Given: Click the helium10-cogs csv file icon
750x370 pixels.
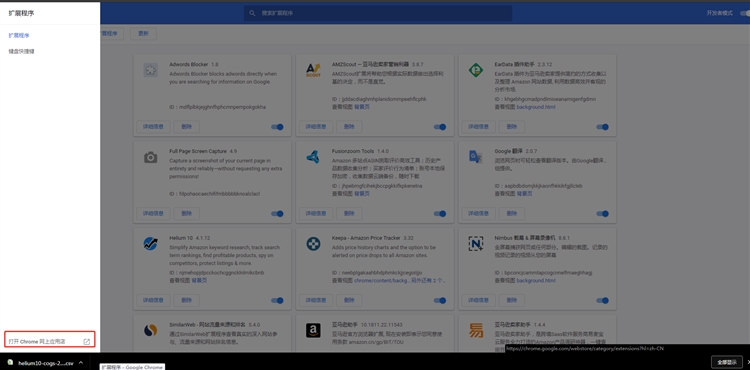Looking at the screenshot, I should pyautogui.click(x=10, y=362).
